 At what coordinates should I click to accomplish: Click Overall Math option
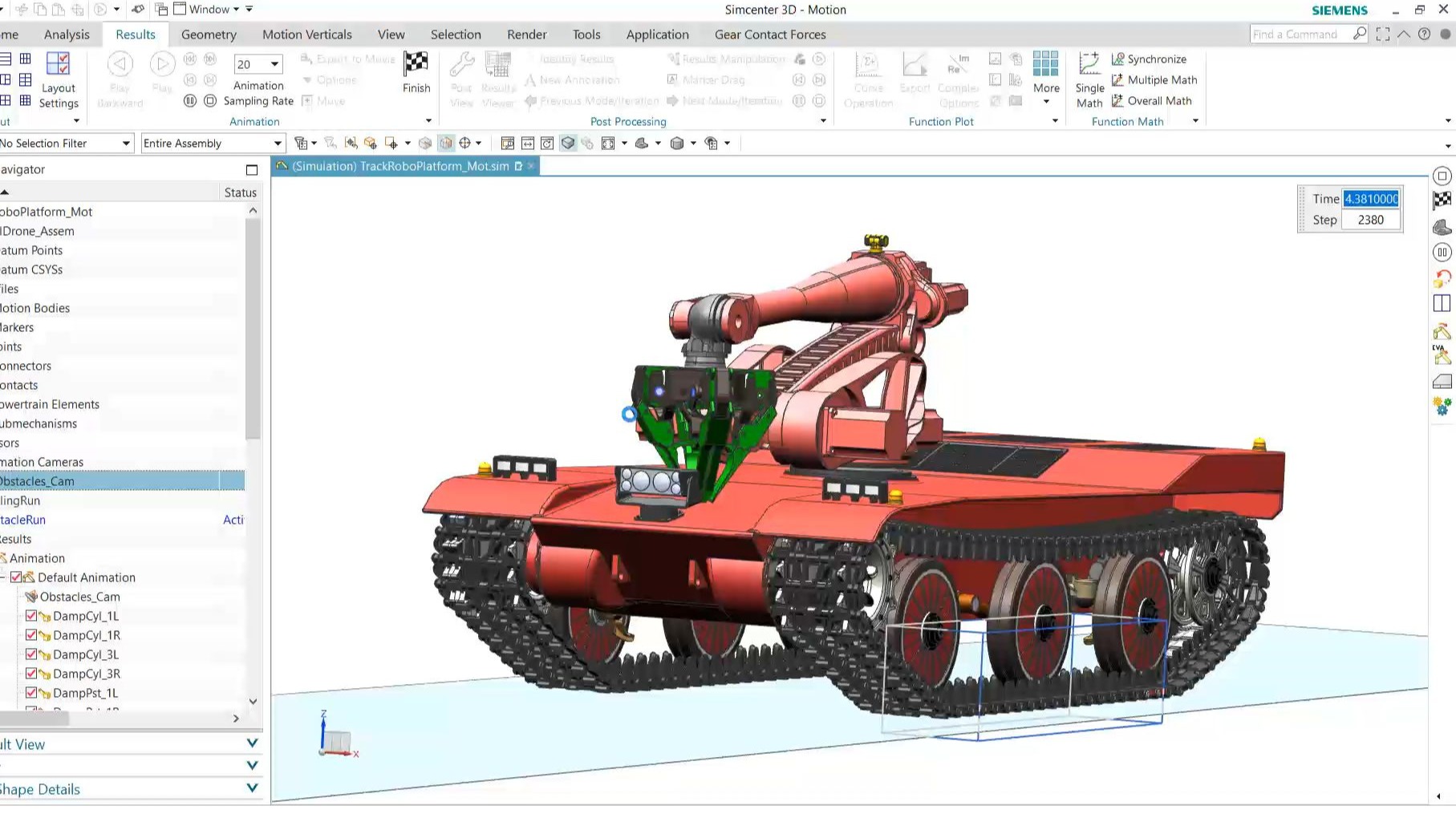click(1151, 100)
